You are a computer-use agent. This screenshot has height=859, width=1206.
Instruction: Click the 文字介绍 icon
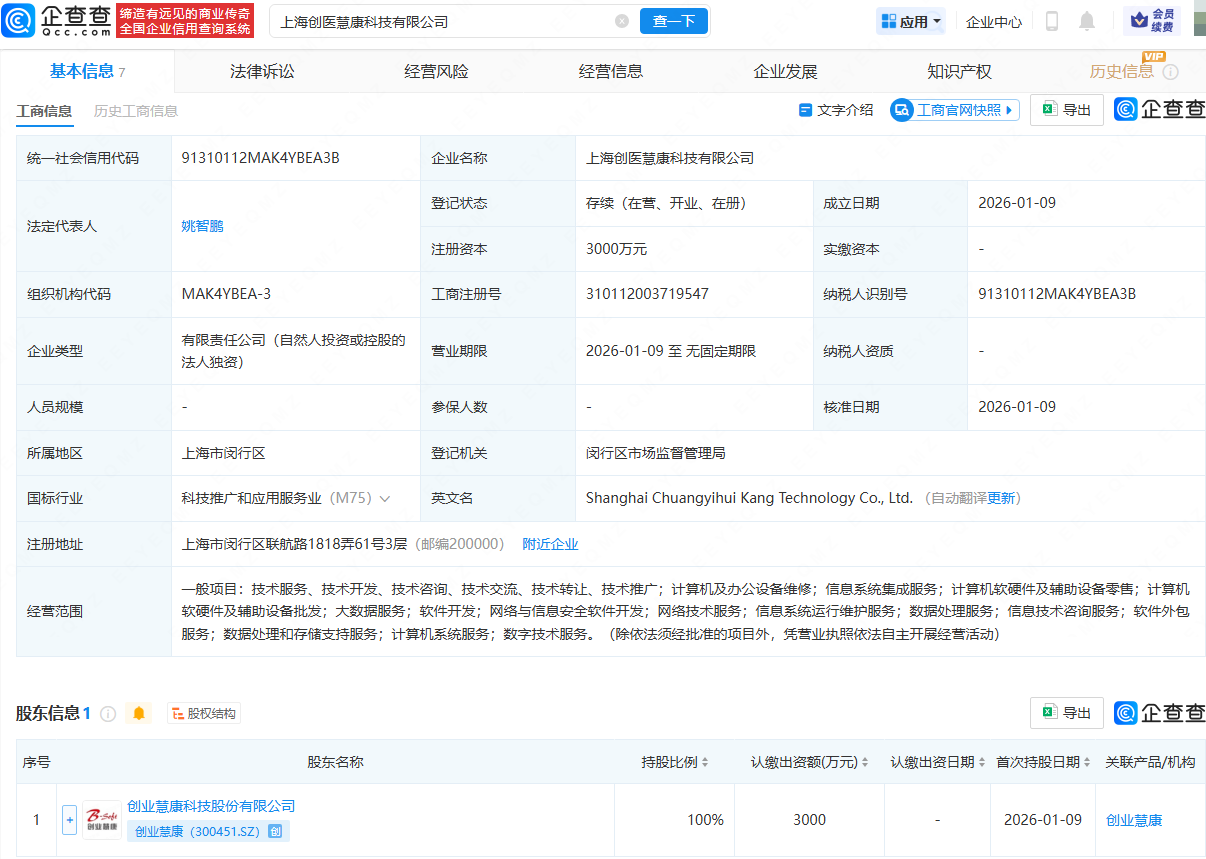pos(806,110)
